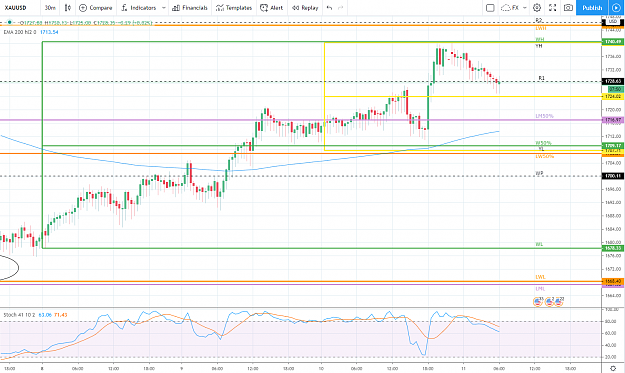The height and width of the screenshot is (373, 625).
Task: Click the 1728.63 black price label
Action: tap(613, 81)
